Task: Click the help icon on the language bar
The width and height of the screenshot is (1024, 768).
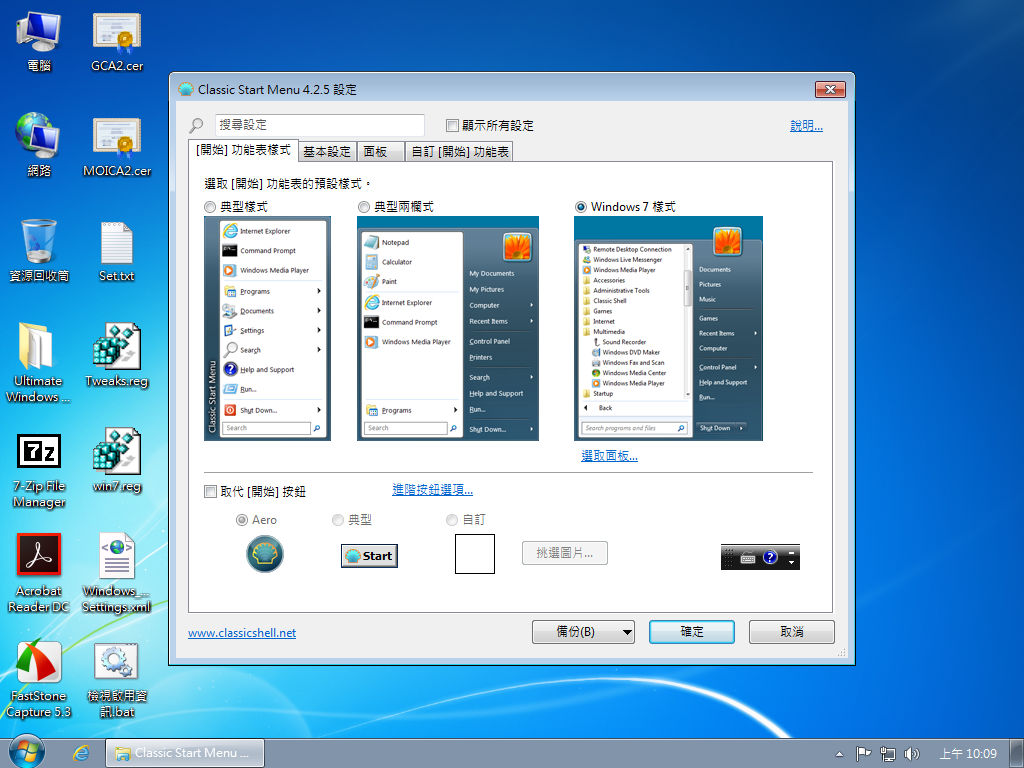Action: click(770, 557)
